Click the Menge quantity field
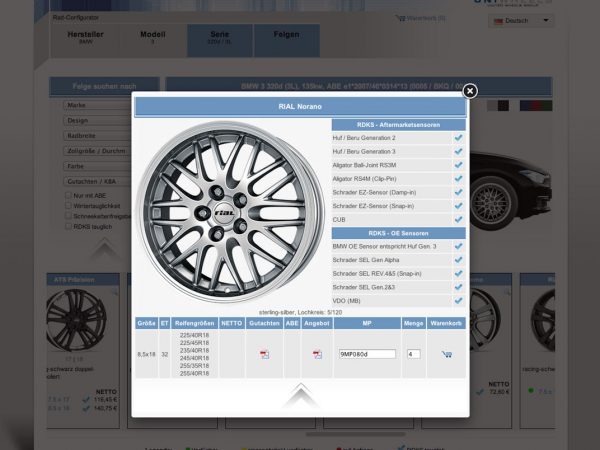 tap(413, 354)
